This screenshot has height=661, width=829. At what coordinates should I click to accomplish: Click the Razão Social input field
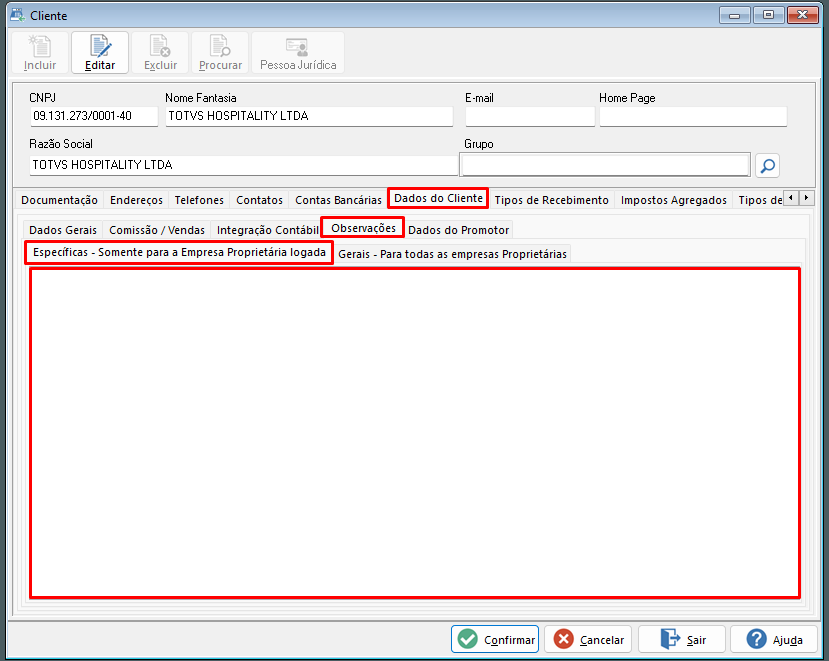(244, 165)
